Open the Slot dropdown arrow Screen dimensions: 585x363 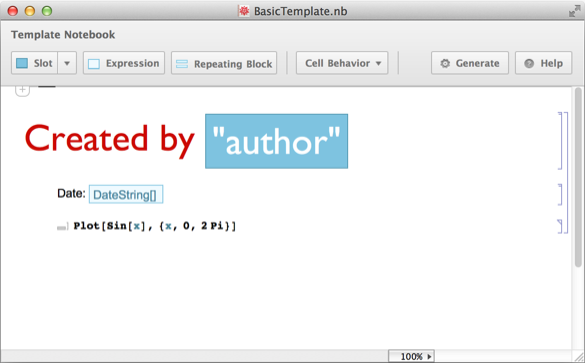67,63
